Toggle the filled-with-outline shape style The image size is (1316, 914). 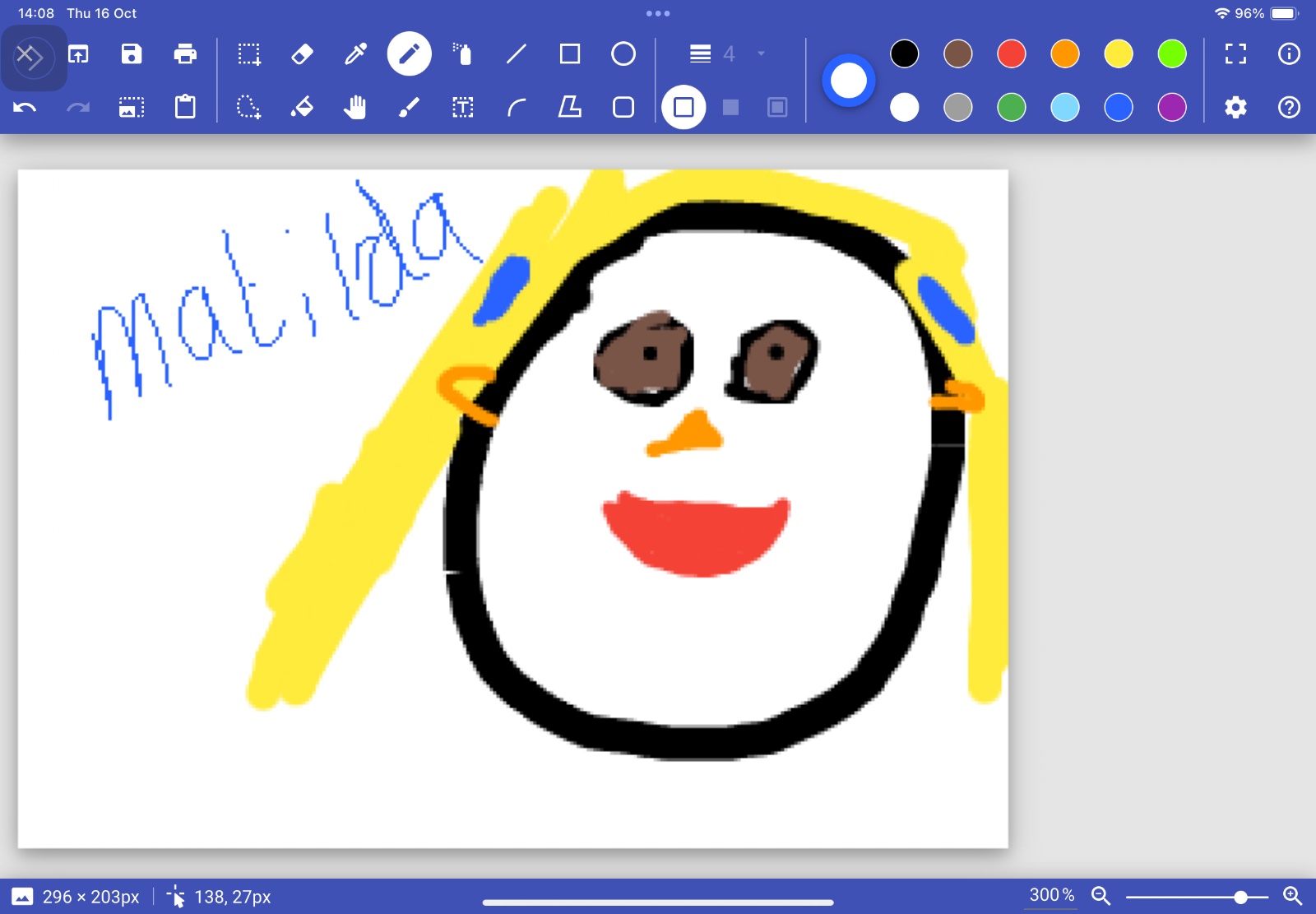pos(777,107)
